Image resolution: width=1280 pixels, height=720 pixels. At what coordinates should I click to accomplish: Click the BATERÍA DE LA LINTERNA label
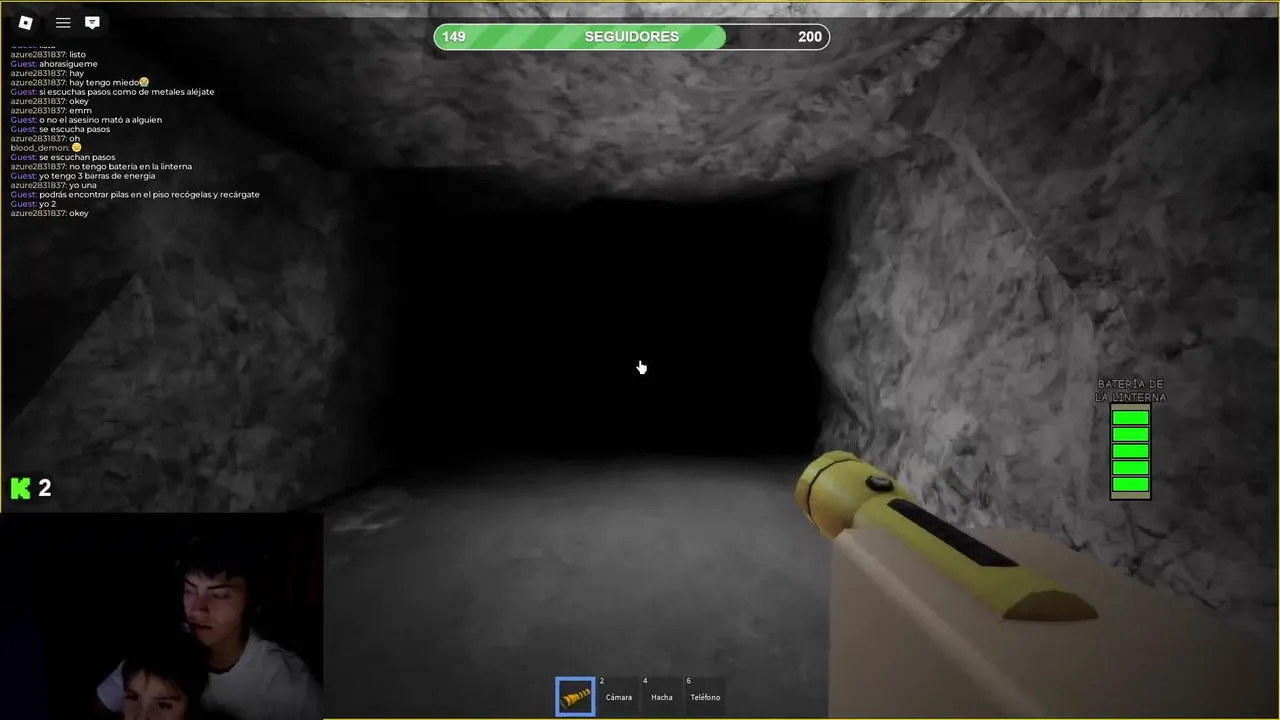click(1130, 391)
